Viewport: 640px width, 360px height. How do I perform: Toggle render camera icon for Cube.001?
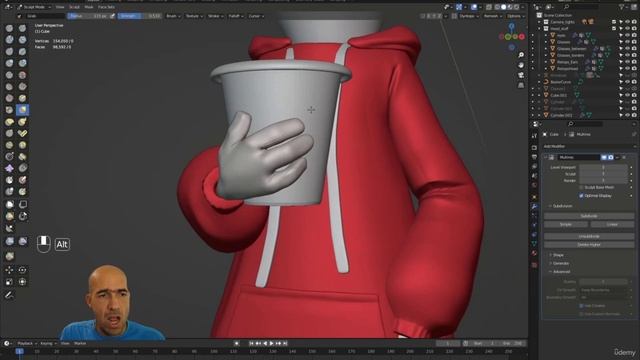pyautogui.click(x=634, y=95)
